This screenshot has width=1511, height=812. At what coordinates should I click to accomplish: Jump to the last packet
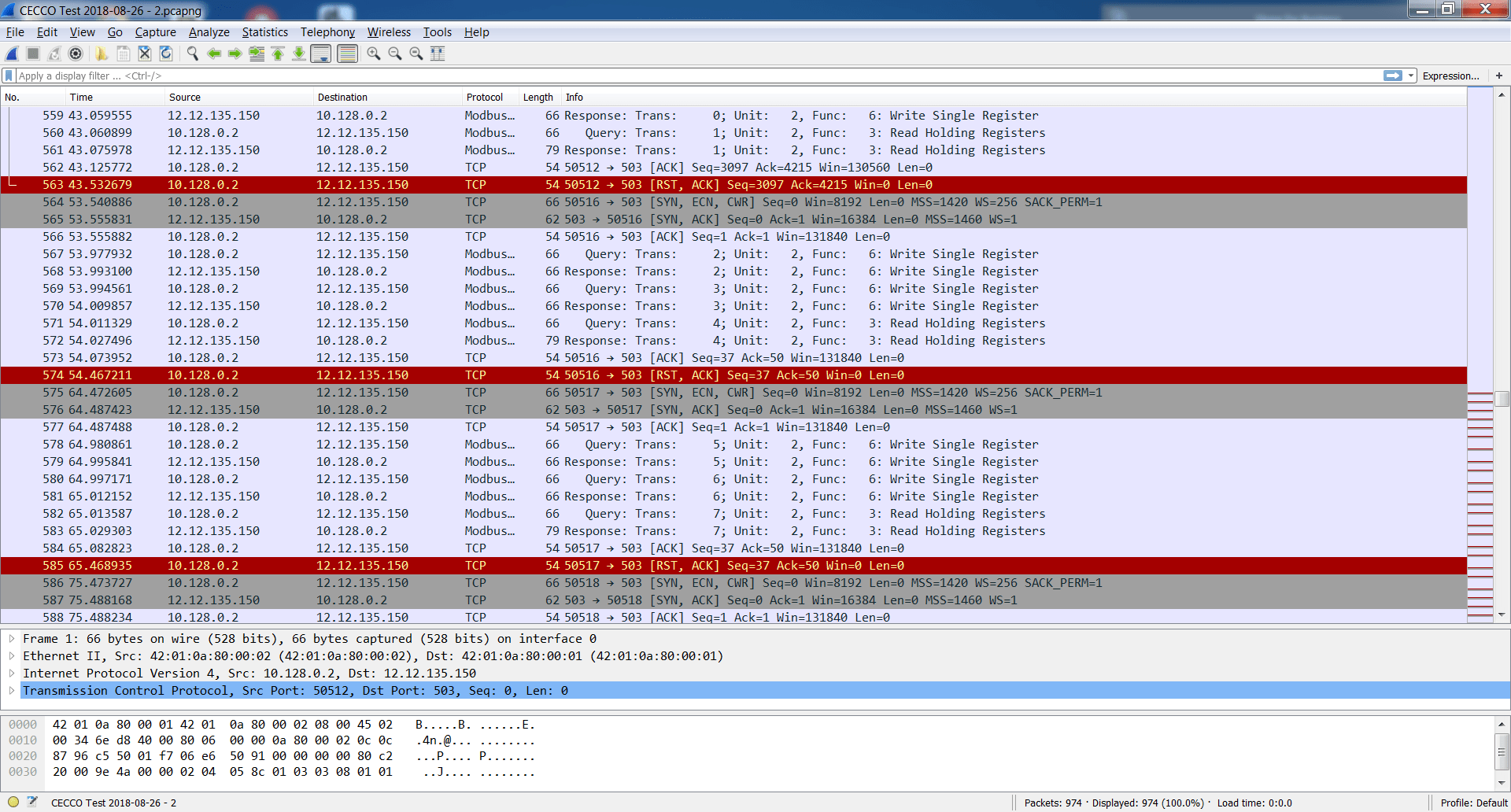(x=299, y=54)
